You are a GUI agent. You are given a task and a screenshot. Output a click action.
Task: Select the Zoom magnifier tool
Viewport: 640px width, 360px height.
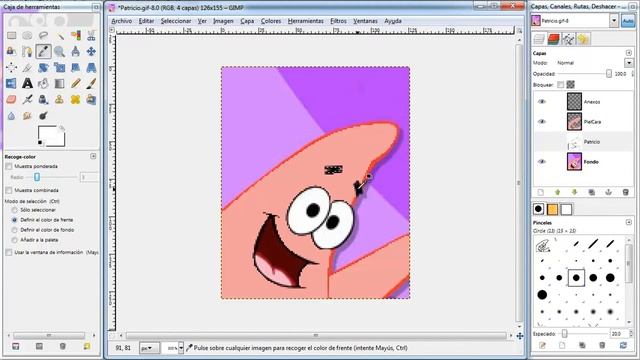pyautogui.click(x=59, y=51)
